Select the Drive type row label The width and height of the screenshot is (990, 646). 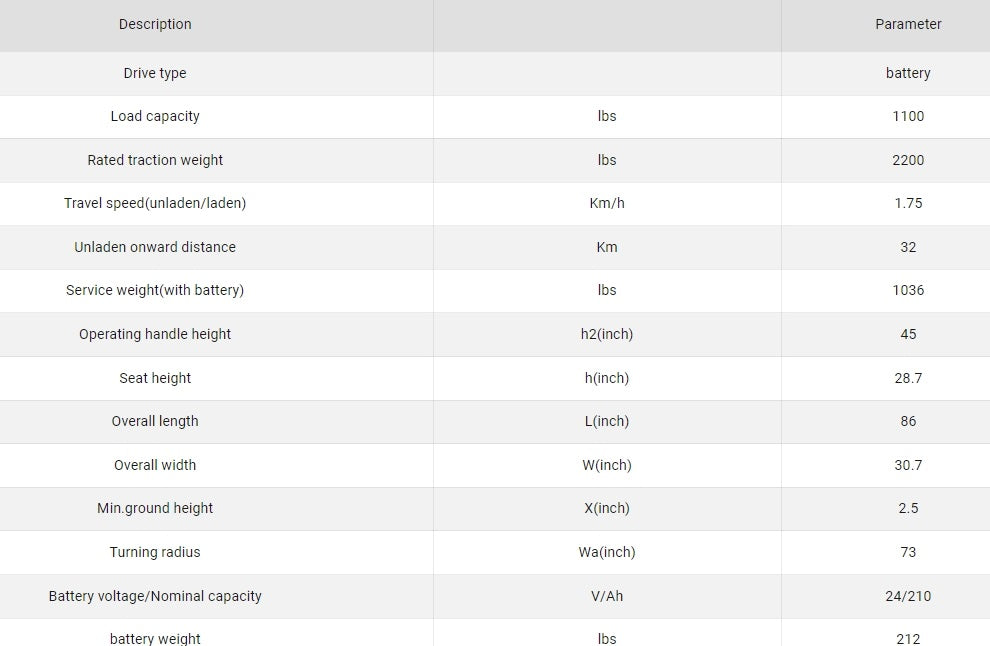pos(155,73)
